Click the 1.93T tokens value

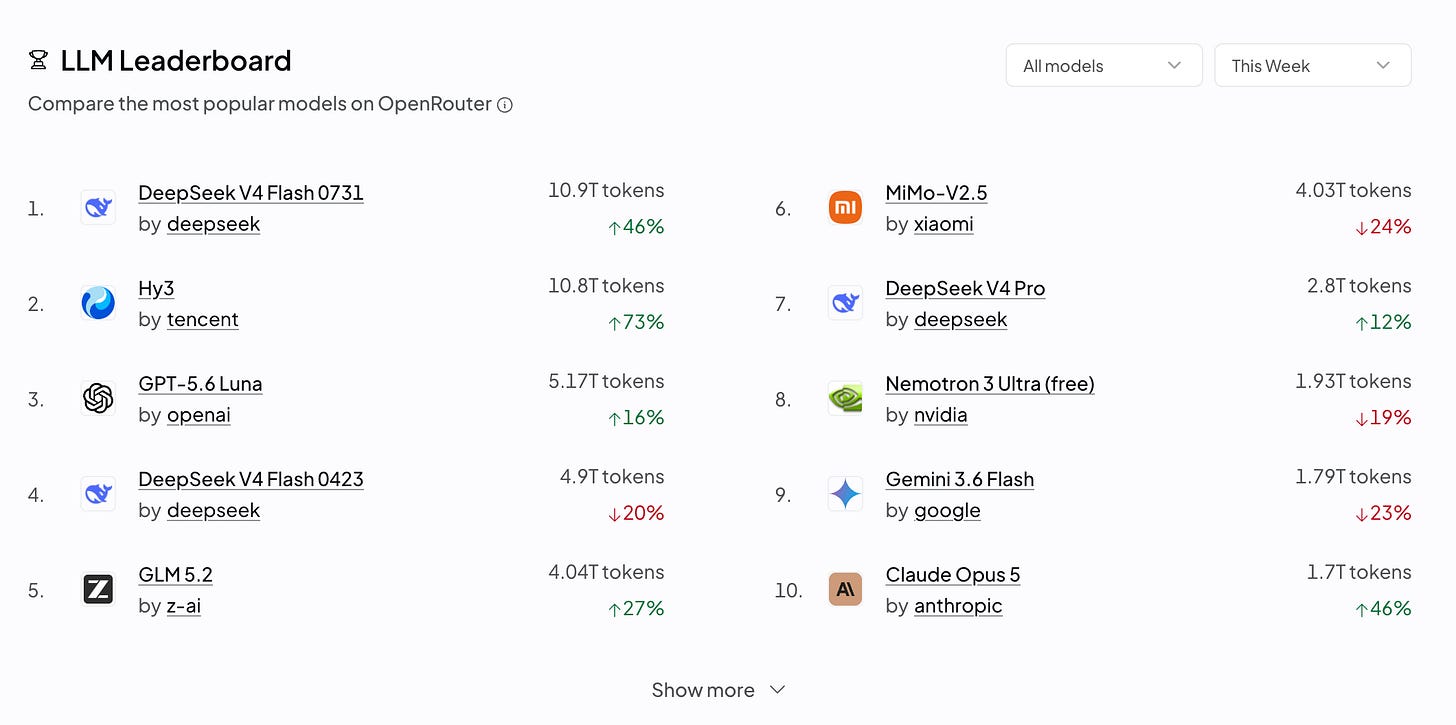pyautogui.click(x=1353, y=381)
